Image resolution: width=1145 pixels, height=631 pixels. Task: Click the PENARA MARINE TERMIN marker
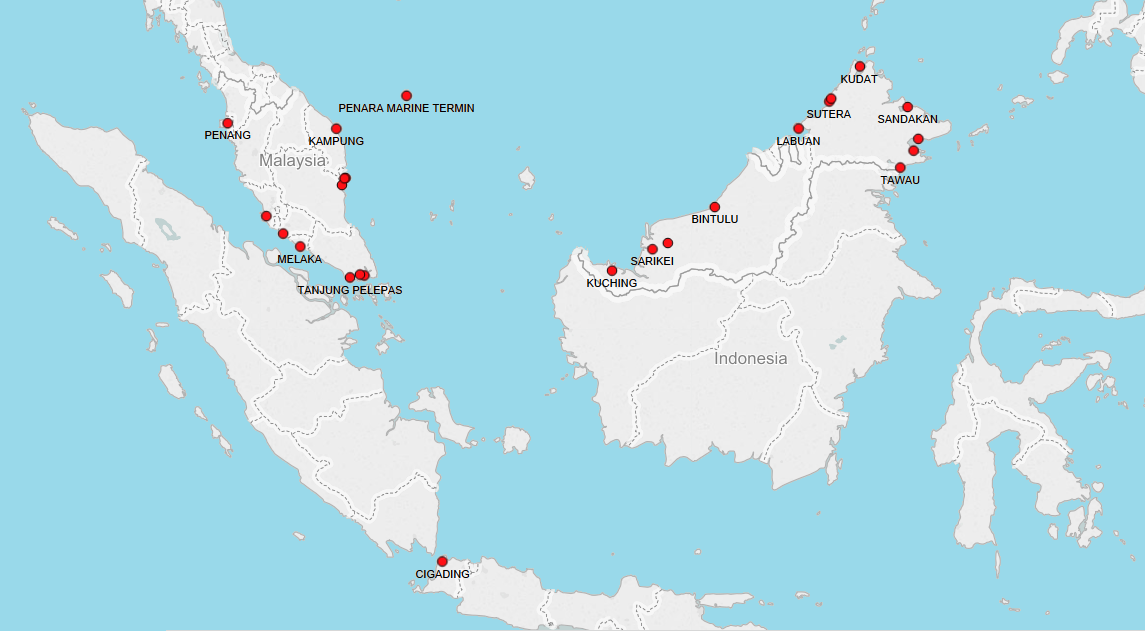point(407,95)
